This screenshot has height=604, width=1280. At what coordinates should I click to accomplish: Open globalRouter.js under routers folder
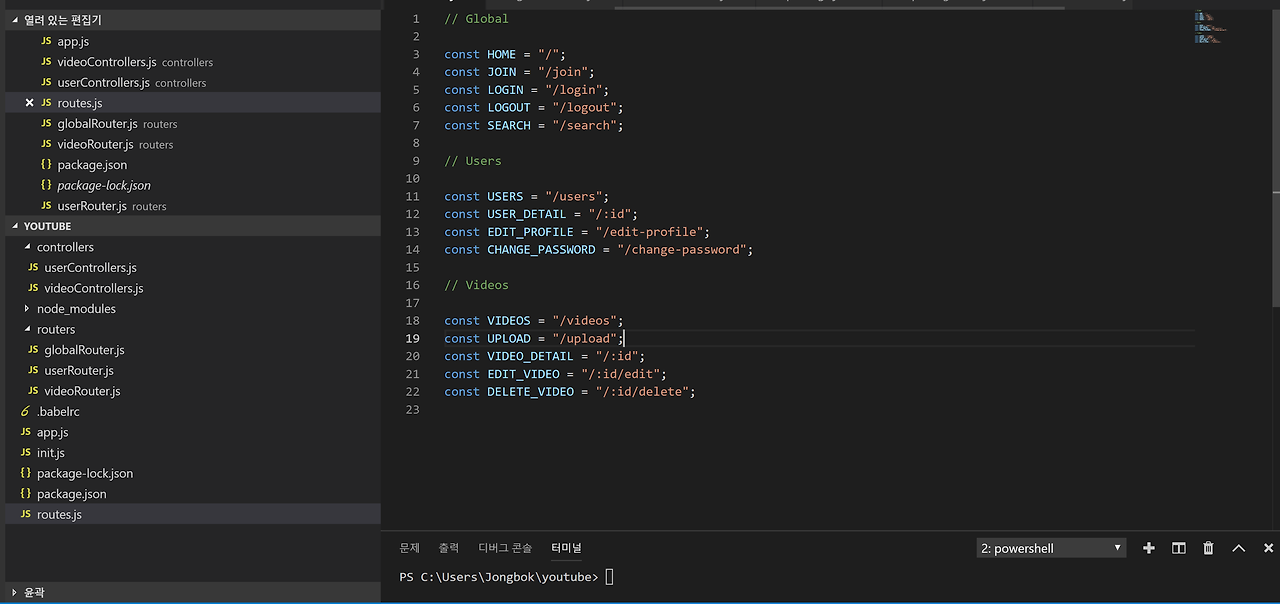(x=193, y=350)
